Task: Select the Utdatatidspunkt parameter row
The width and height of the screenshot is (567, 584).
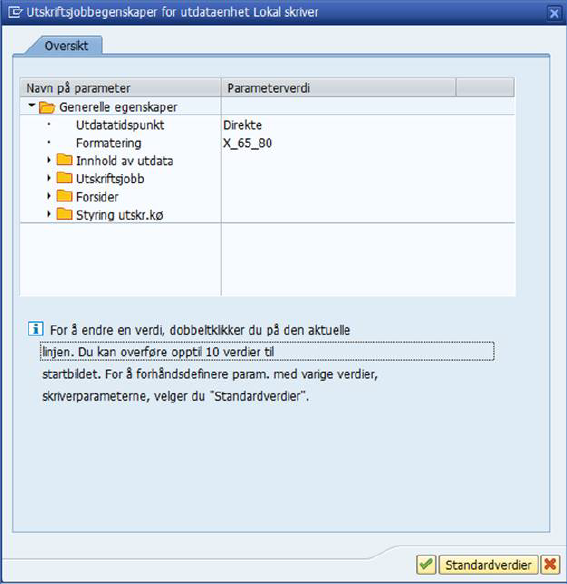Action: click(x=267, y=125)
